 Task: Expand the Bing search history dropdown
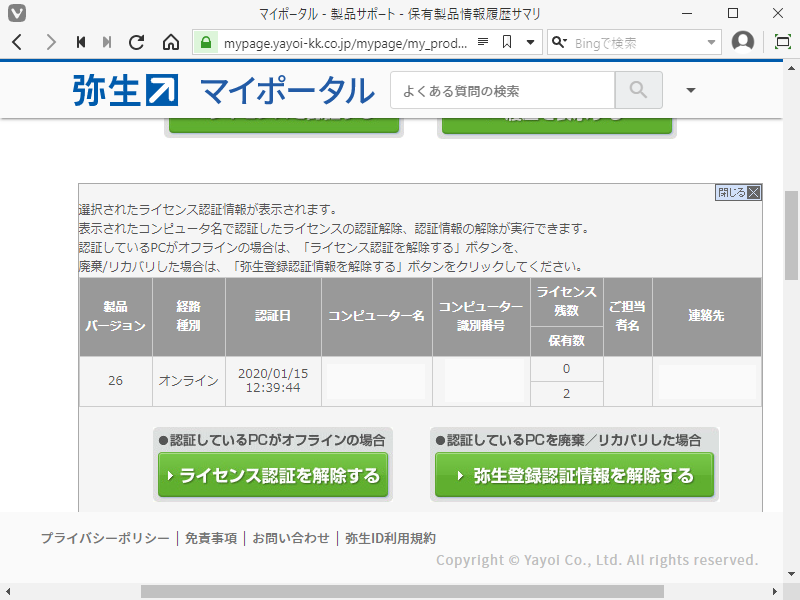[x=711, y=42]
